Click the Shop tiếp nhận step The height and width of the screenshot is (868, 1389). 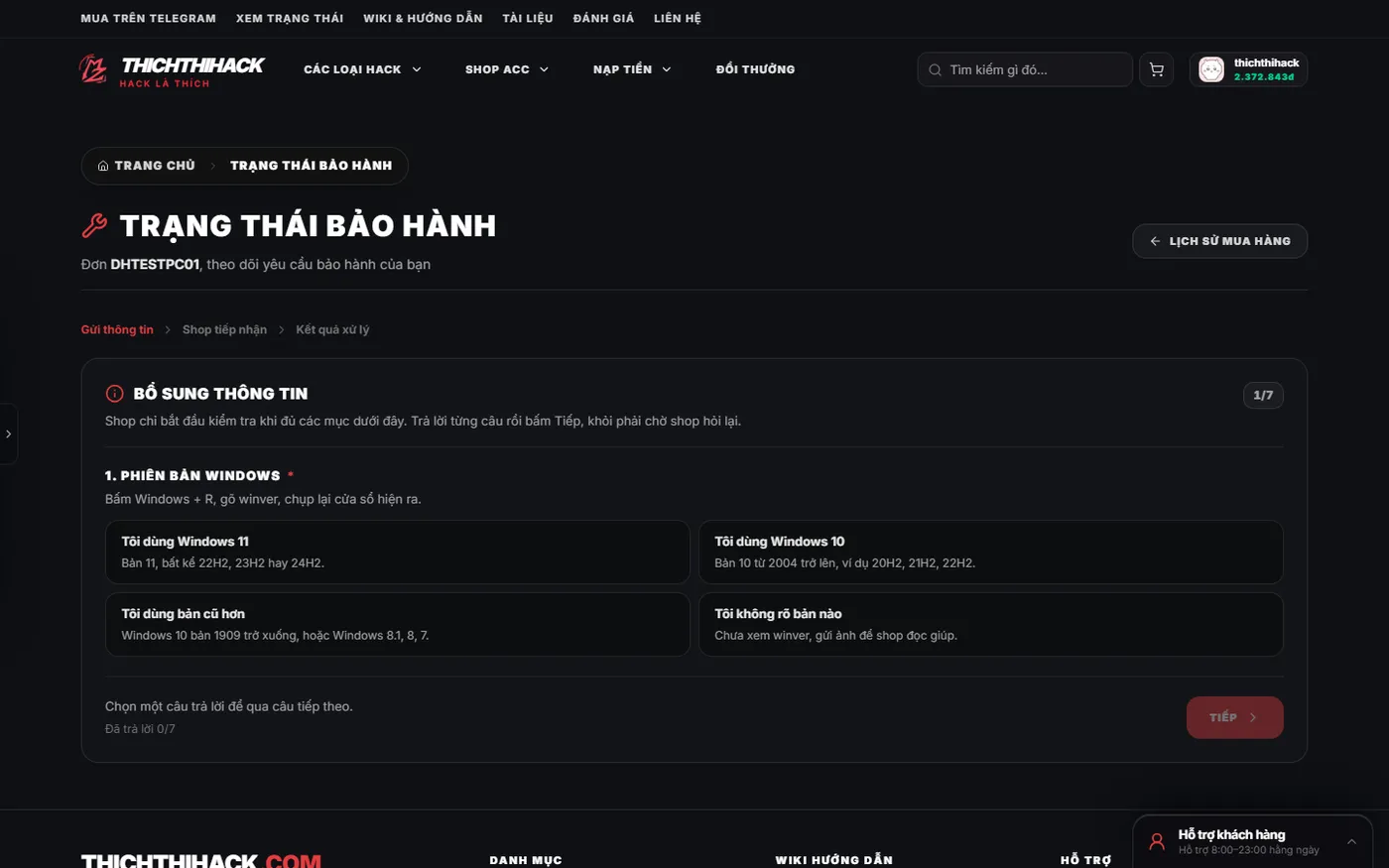click(x=224, y=329)
